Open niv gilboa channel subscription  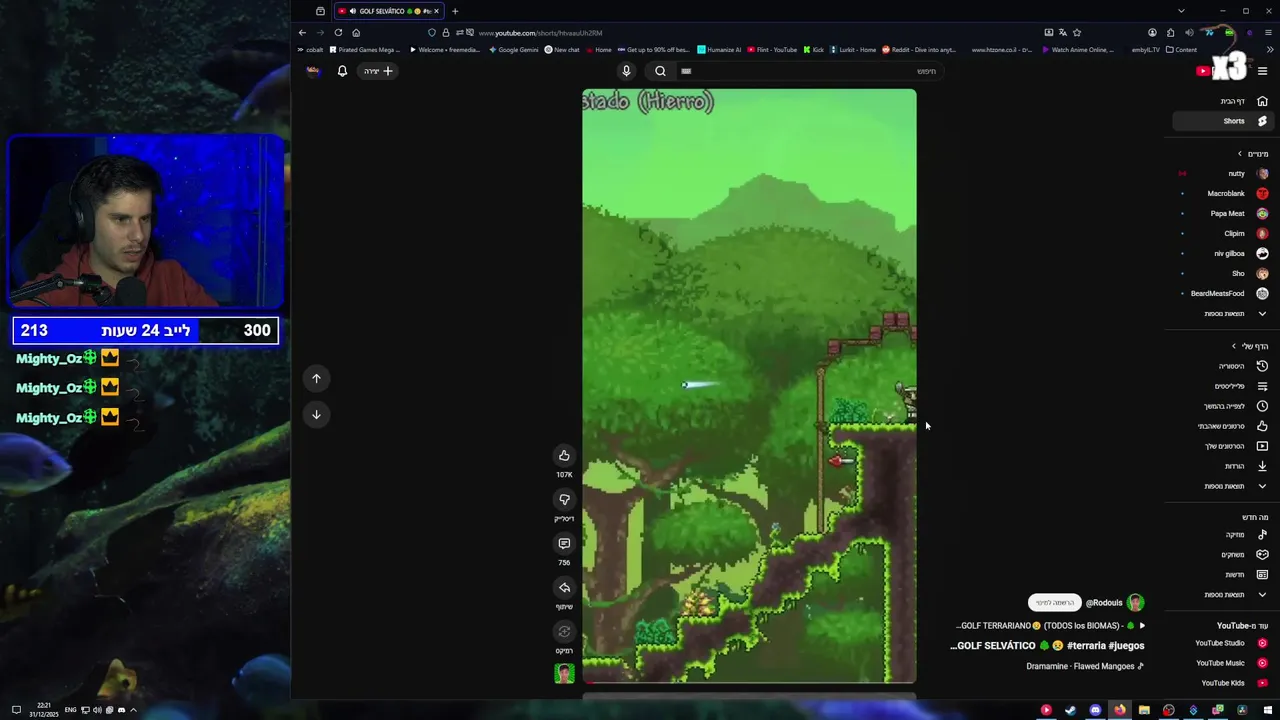(1225, 253)
